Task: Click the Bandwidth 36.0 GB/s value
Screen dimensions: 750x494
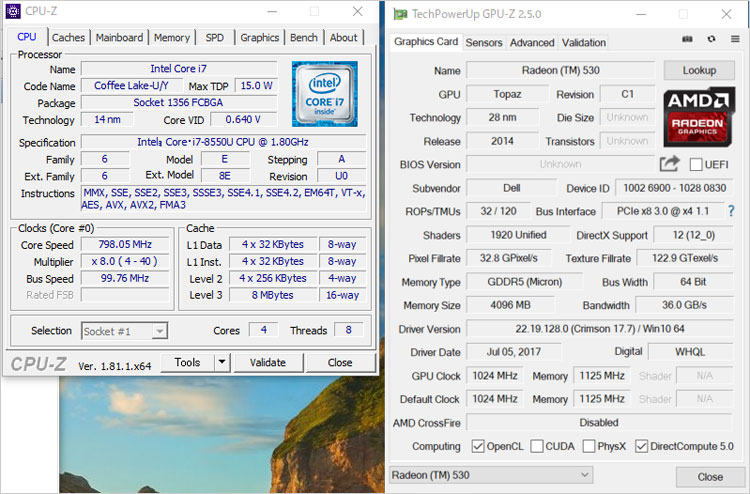Action: point(684,305)
